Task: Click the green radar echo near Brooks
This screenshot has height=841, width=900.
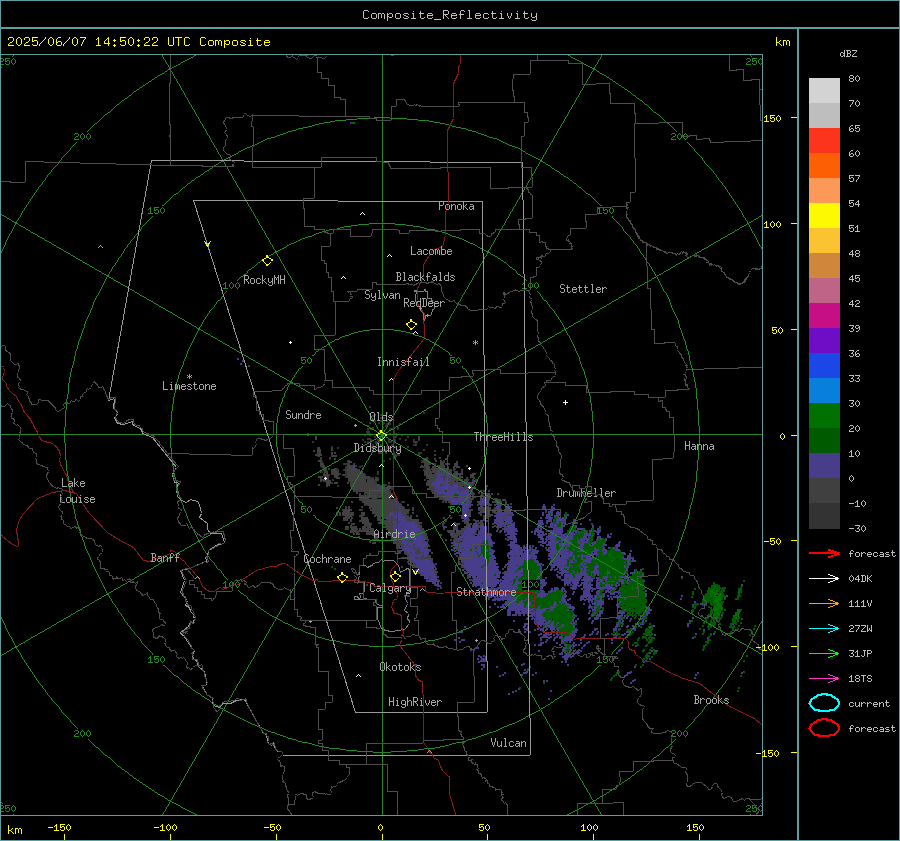Action: point(715,602)
